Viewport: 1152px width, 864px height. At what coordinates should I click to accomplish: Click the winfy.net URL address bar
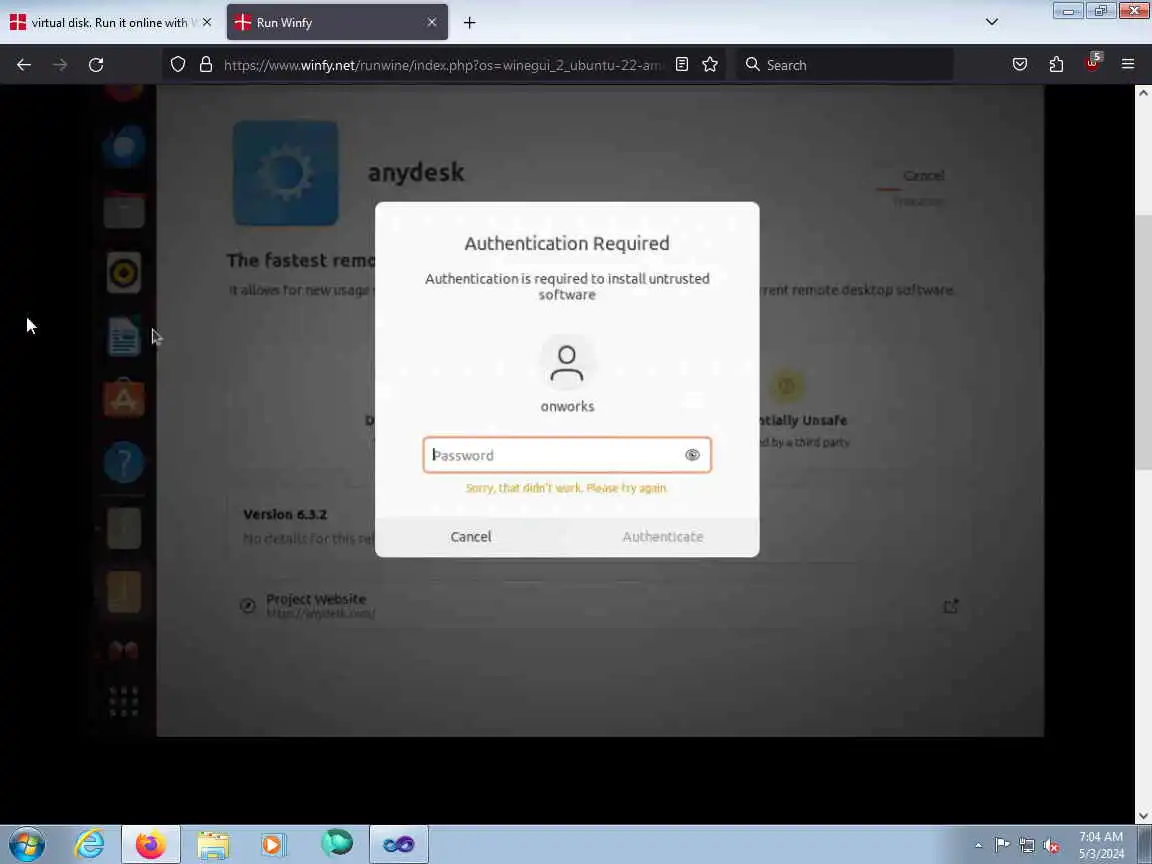tap(442, 65)
